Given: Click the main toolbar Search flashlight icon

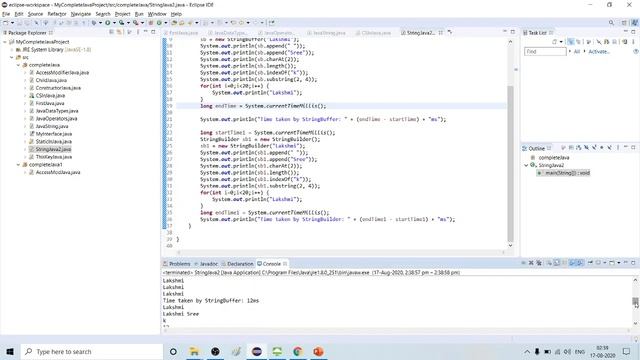Looking at the screenshot, I should point(190,23).
